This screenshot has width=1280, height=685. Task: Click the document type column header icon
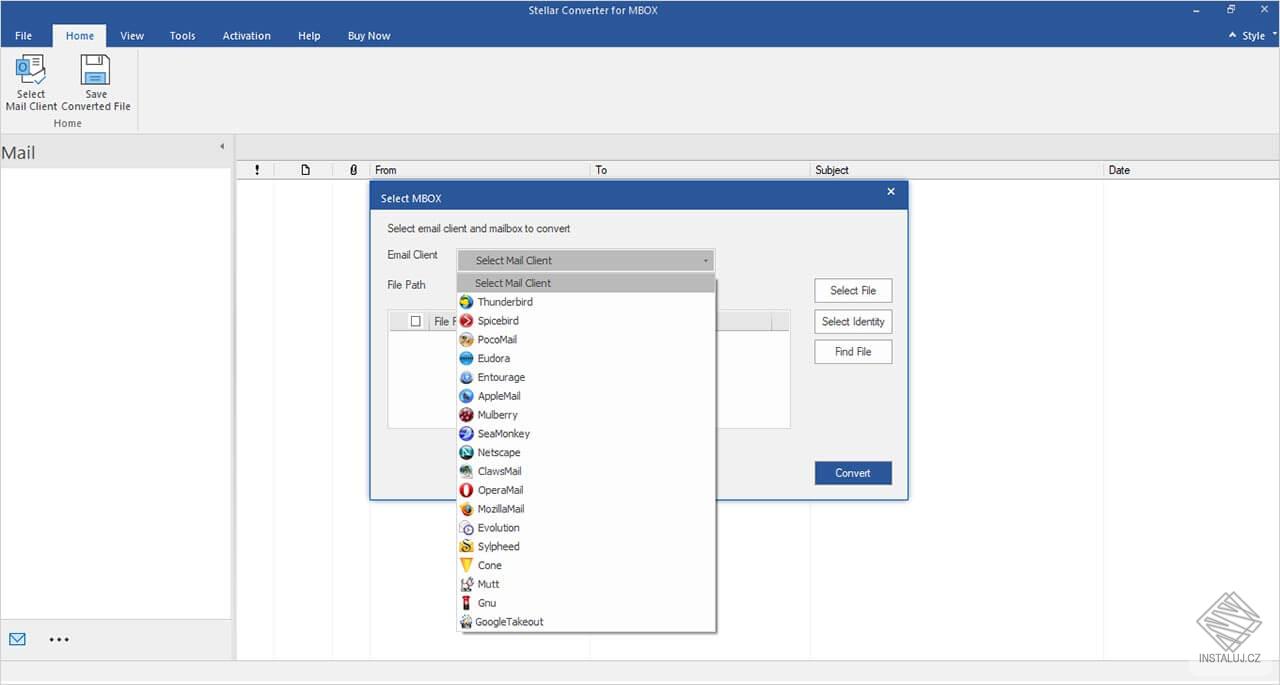306,170
